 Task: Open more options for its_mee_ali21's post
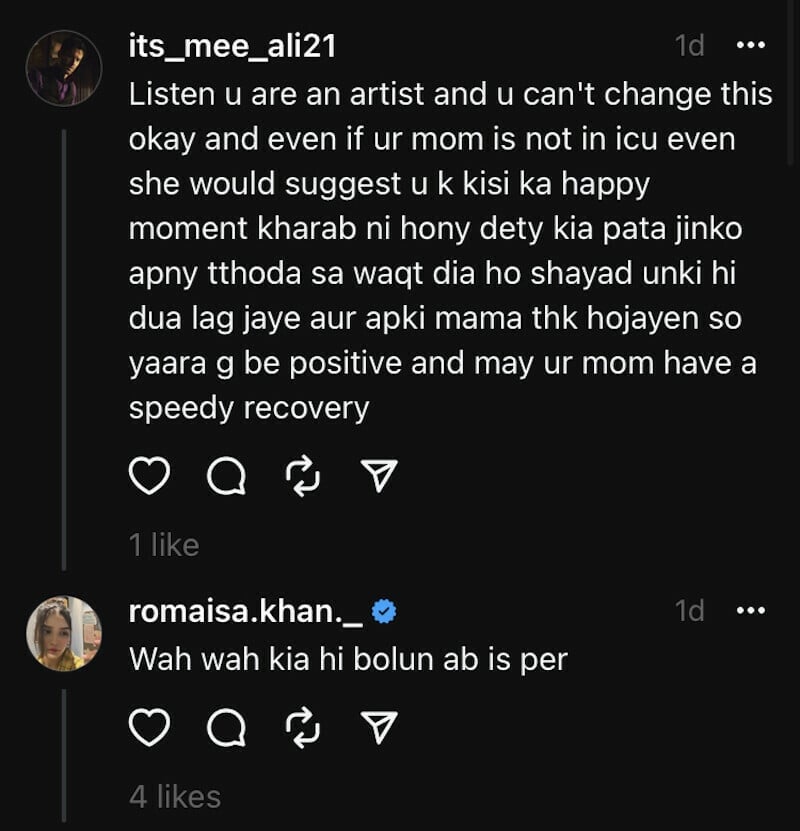pos(750,45)
